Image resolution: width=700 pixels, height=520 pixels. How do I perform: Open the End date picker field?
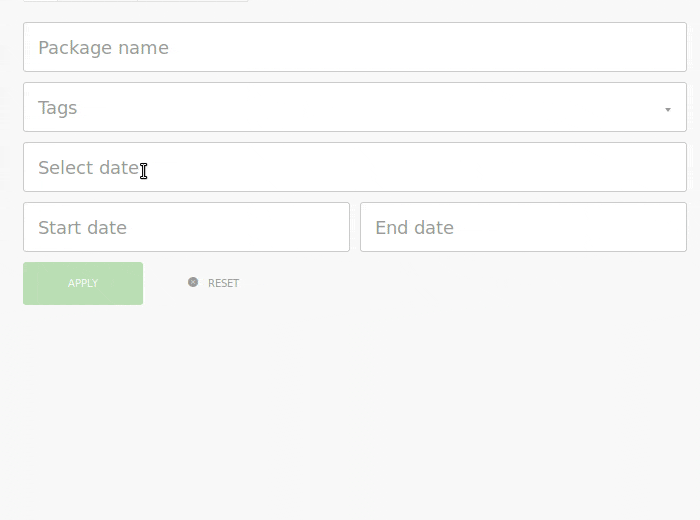tap(523, 227)
